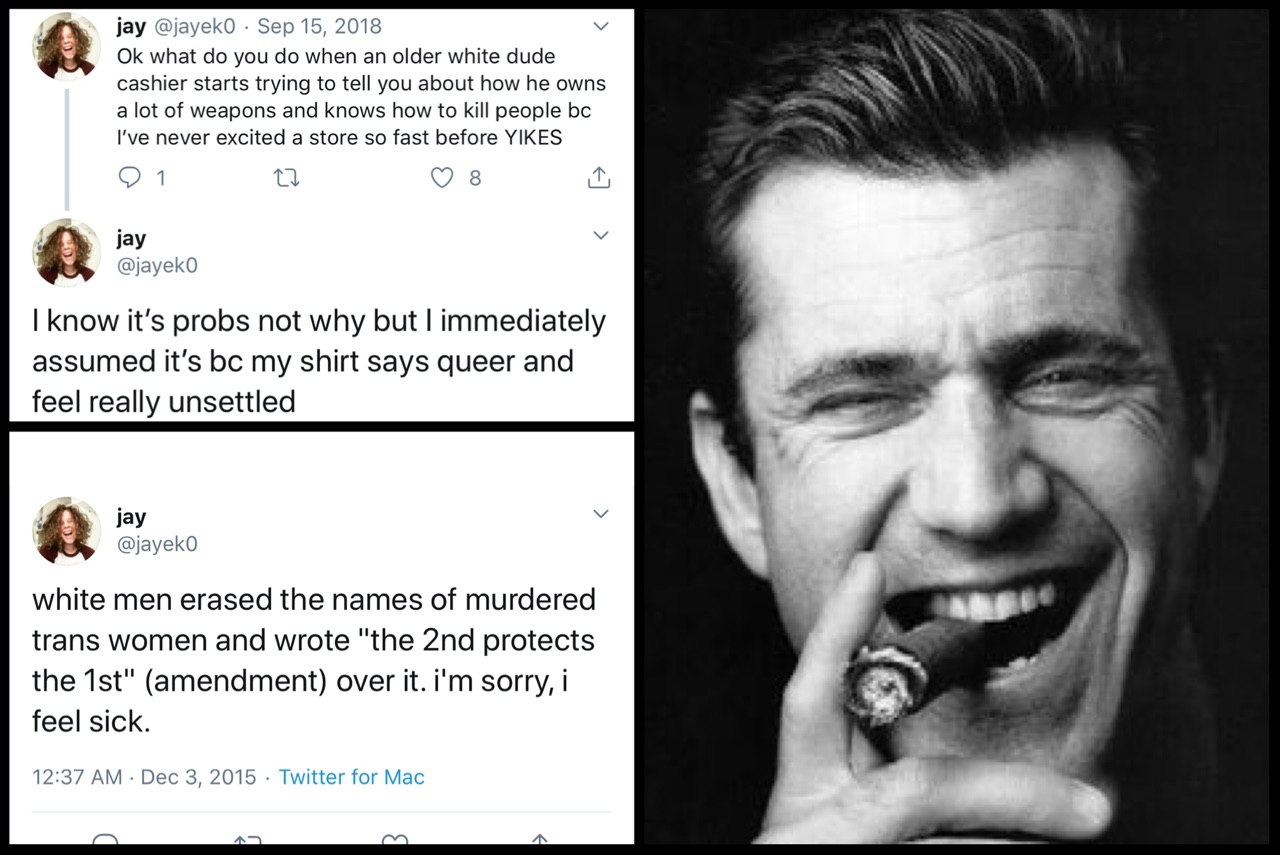
Task: Like the tweet with 8 likes
Action: tap(442, 178)
